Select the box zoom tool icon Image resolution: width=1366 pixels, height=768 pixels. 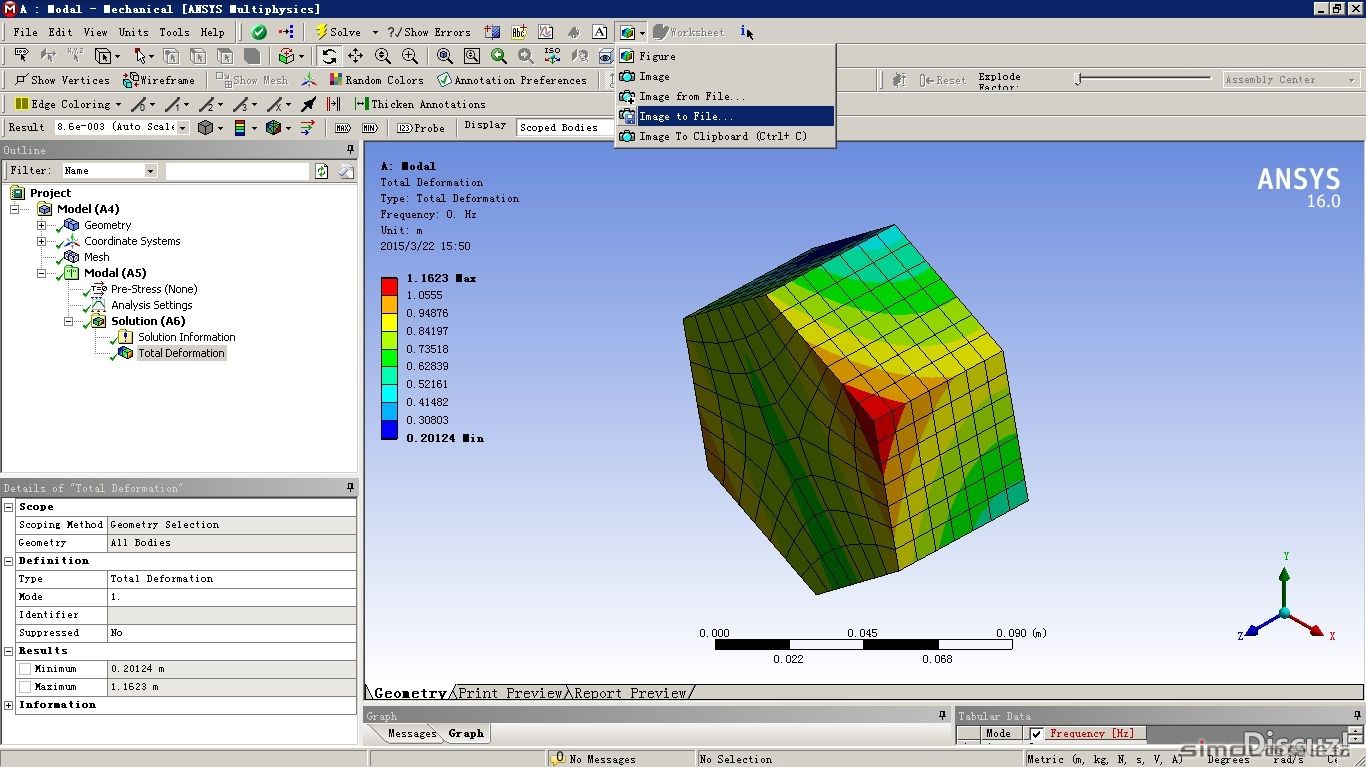coord(410,56)
